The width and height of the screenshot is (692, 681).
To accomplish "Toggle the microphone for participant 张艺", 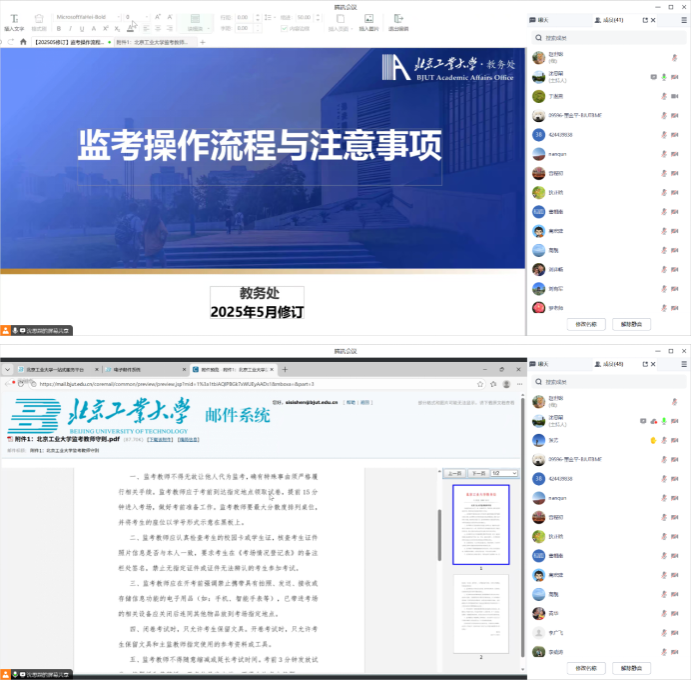I will pos(664,439).
